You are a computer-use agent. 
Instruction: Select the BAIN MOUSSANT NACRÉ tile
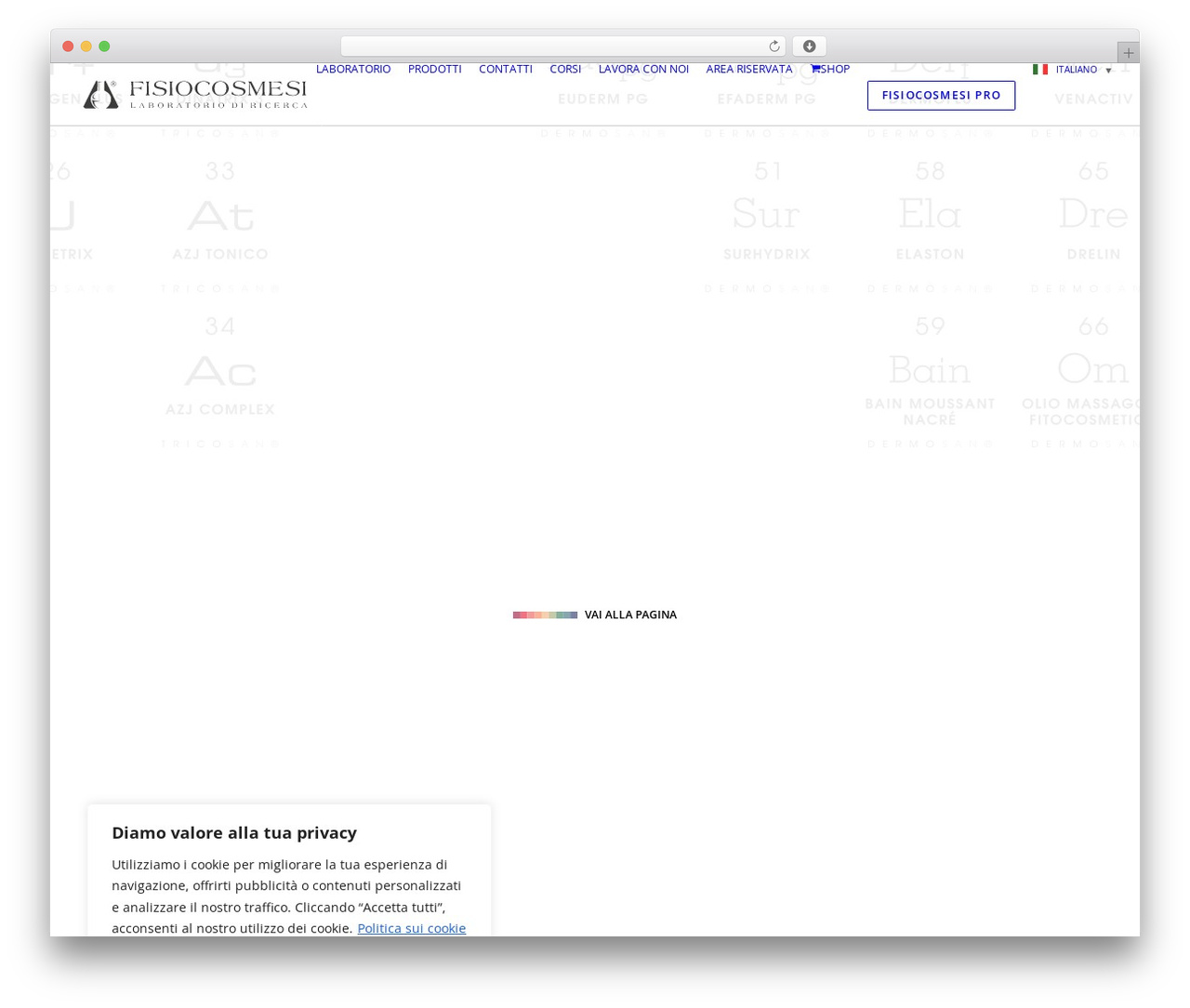pos(931,382)
